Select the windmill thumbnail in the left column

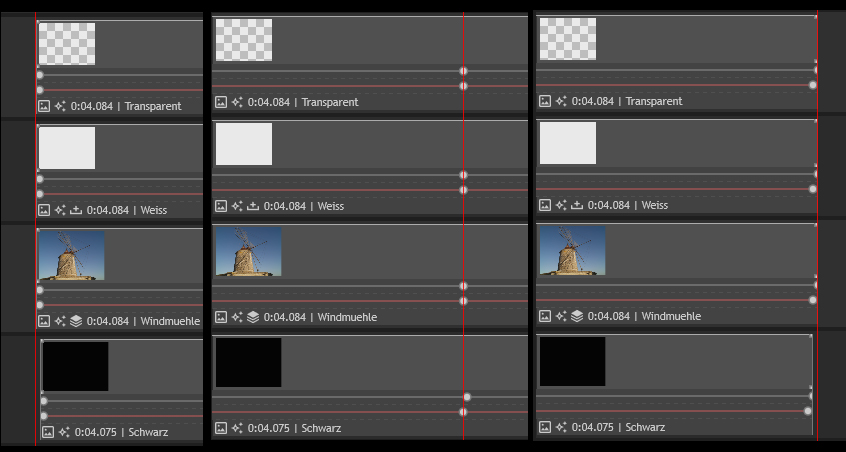[x=71, y=256]
